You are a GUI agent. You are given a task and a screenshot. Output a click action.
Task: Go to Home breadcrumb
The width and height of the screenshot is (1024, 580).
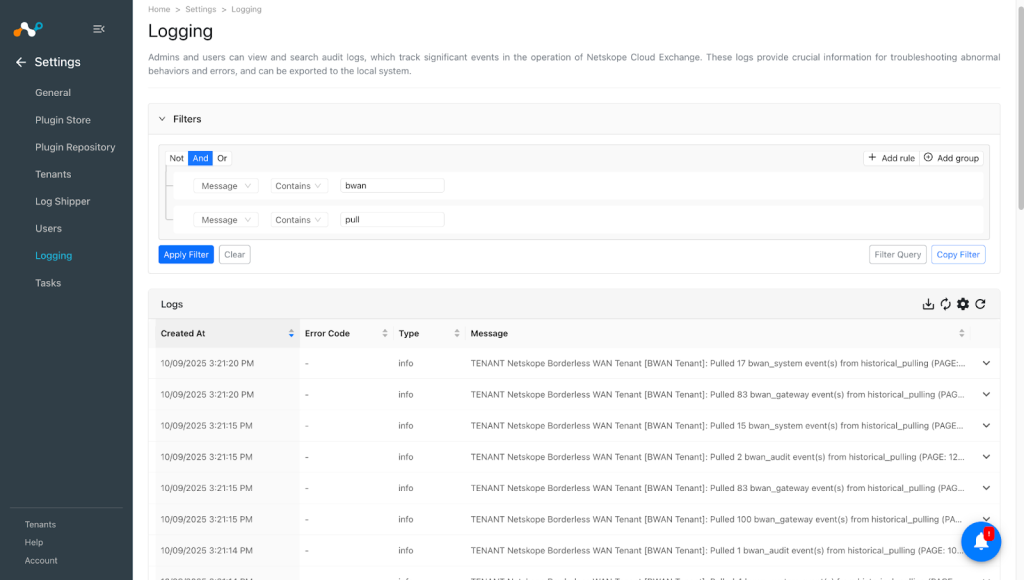[159, 9]
